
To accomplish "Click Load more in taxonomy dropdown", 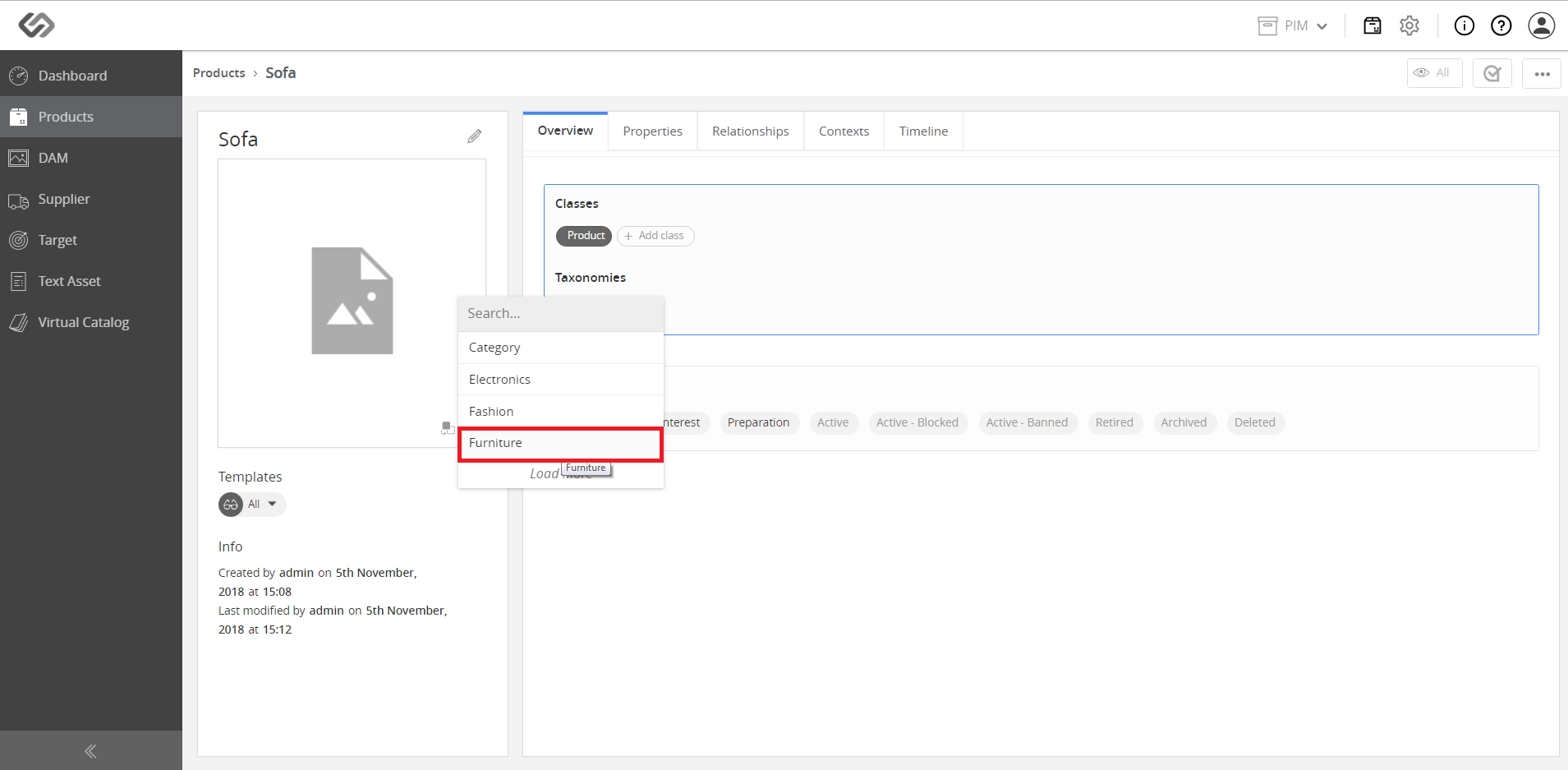I will click(561, 474).
